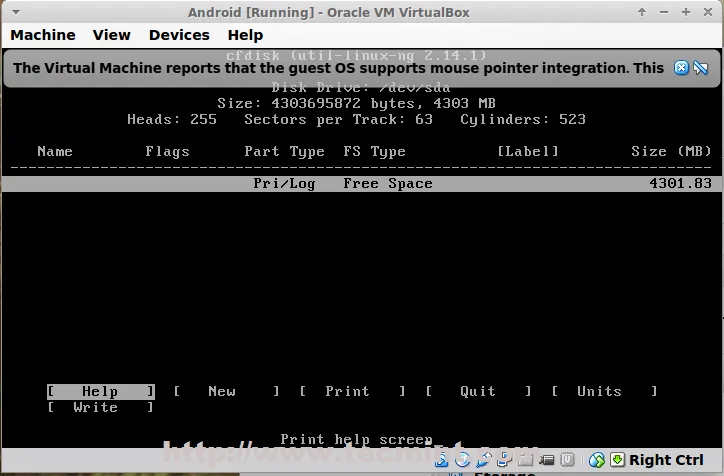724x476 pixels.
Task: Select the Units option in cfdisk
Action: [x=599, y=391]
